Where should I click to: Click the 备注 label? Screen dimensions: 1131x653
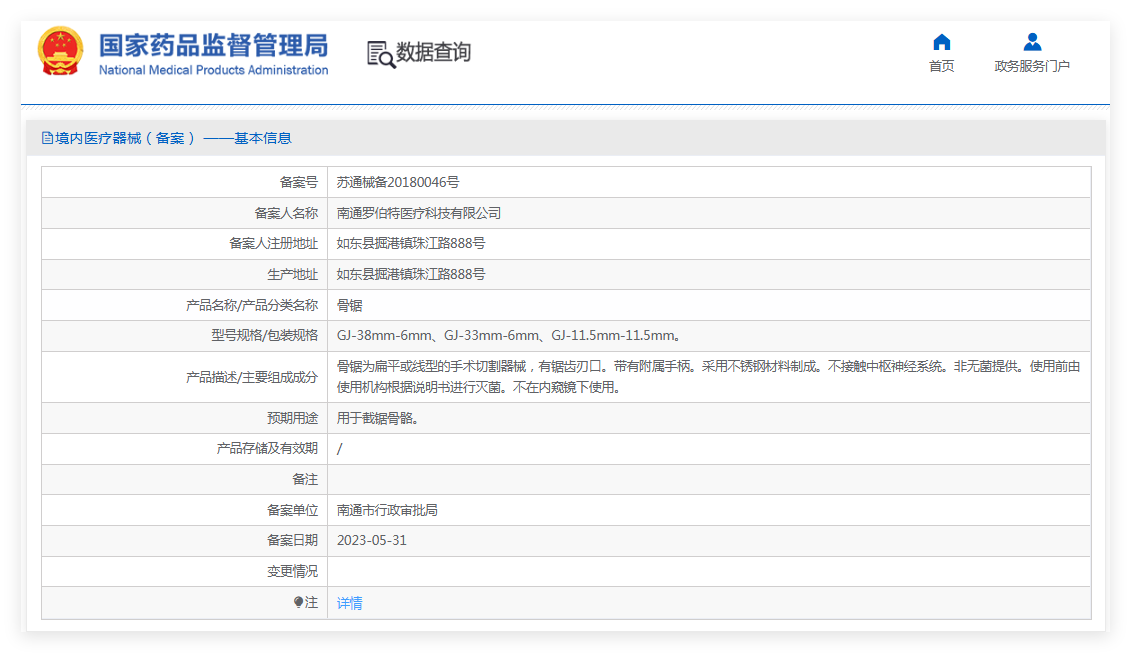click(x=305, y=480)
